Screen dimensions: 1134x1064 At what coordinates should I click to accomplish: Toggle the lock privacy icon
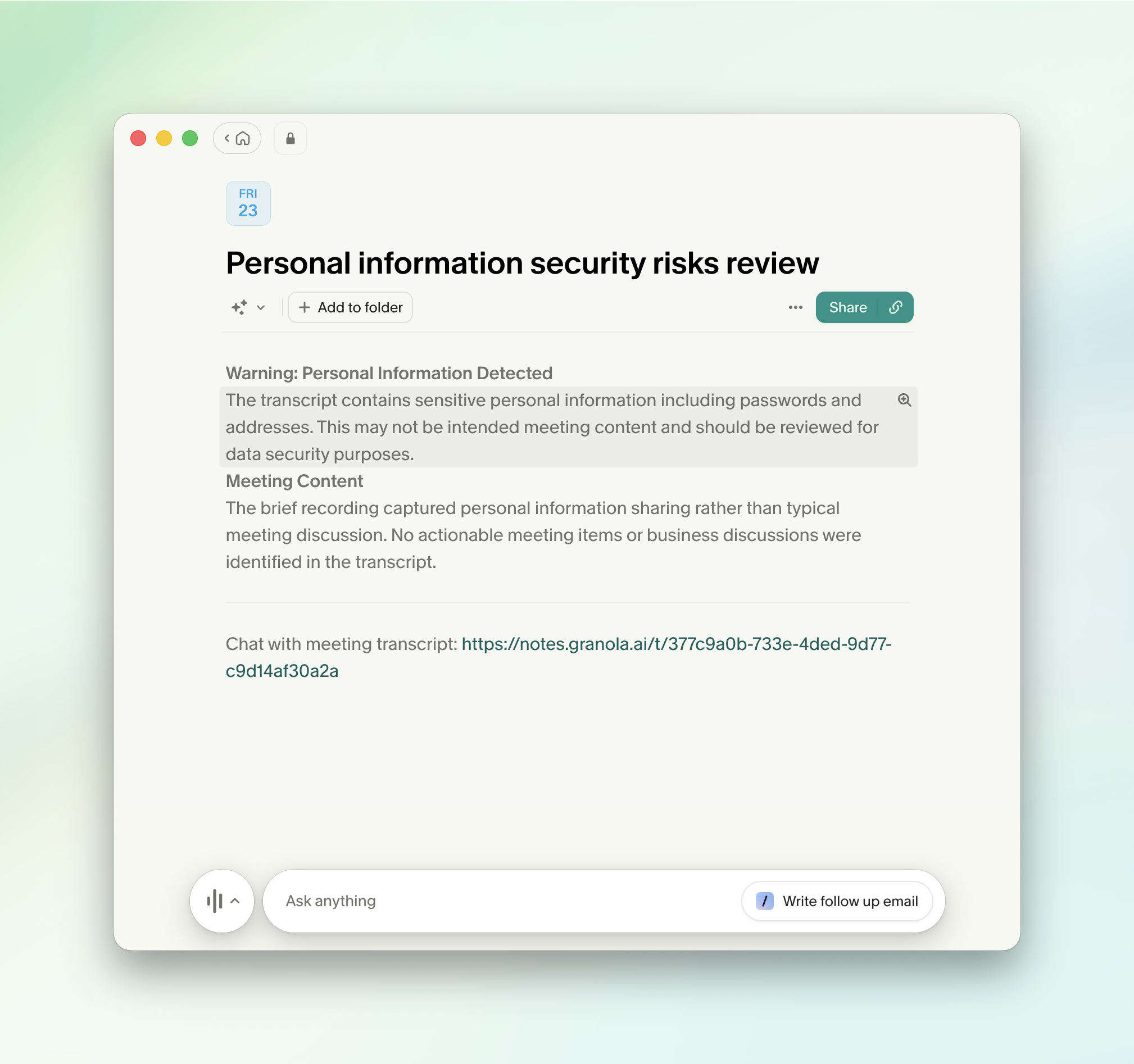291,139
